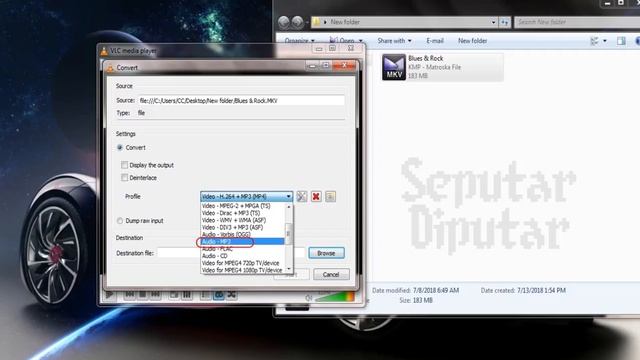The image size is (640, 360).
Task: Choose Video - DIV3 + MP3 (ASF) profile
Action: click(243, 227)
